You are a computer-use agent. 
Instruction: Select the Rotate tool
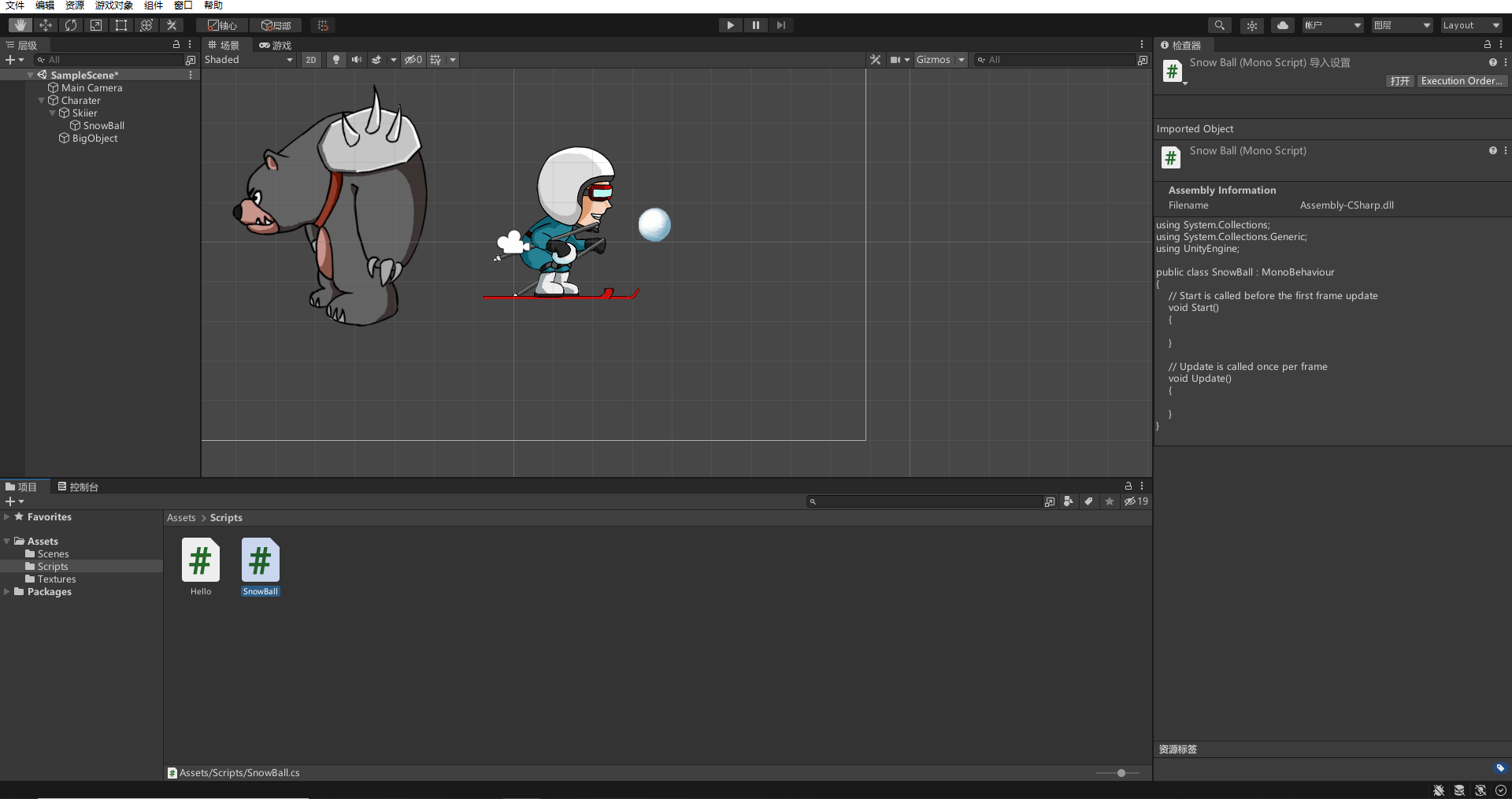tap(71, 25)
